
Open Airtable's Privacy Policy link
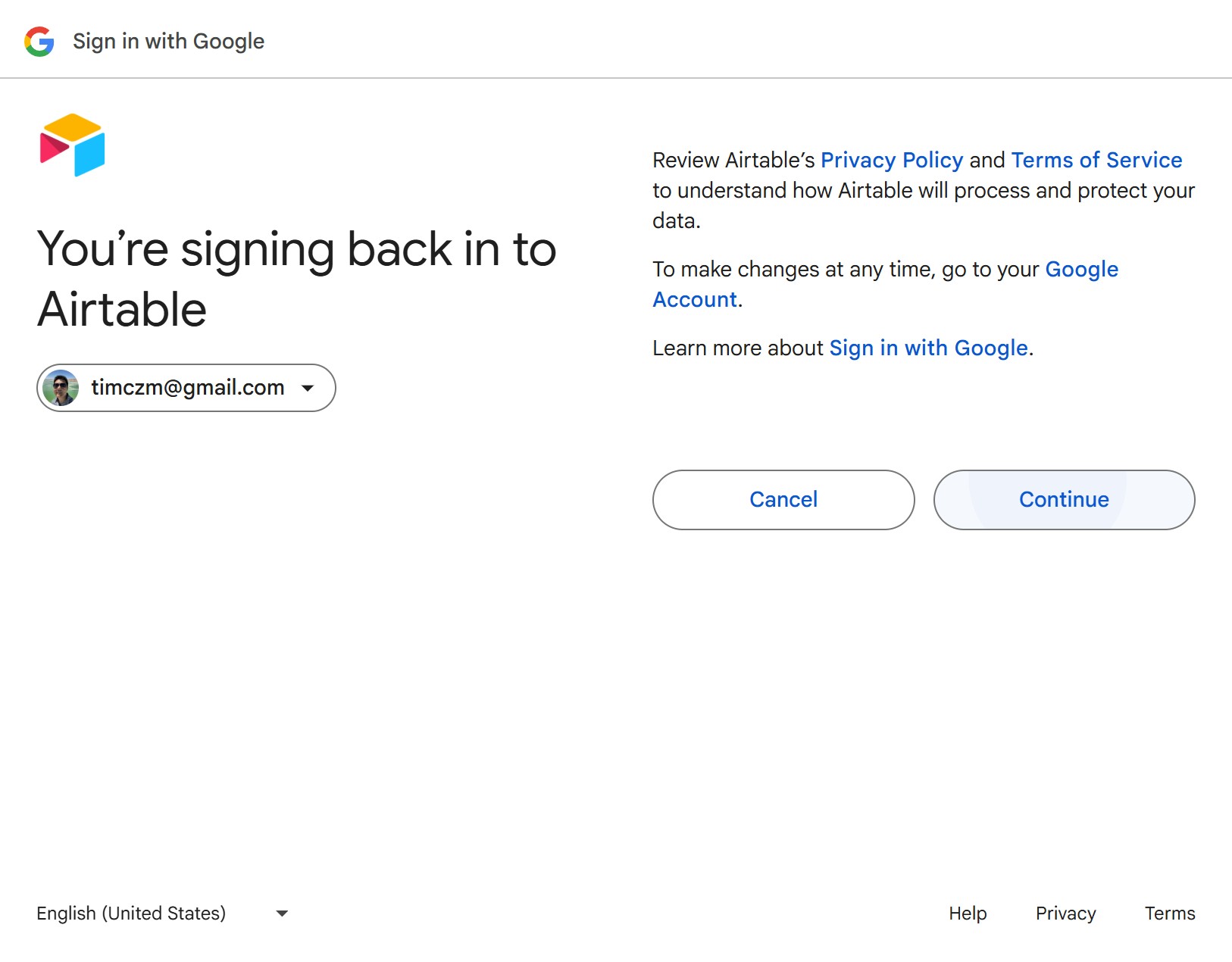tap(892, 160)
